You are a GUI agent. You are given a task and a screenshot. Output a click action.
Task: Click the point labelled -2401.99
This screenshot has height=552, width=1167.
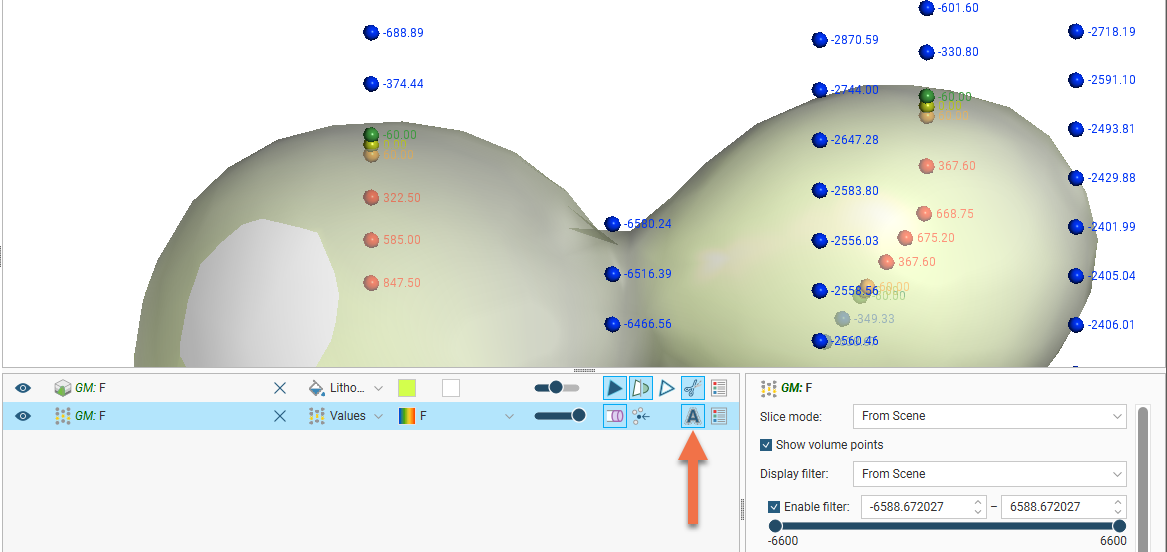[1075, 226]
